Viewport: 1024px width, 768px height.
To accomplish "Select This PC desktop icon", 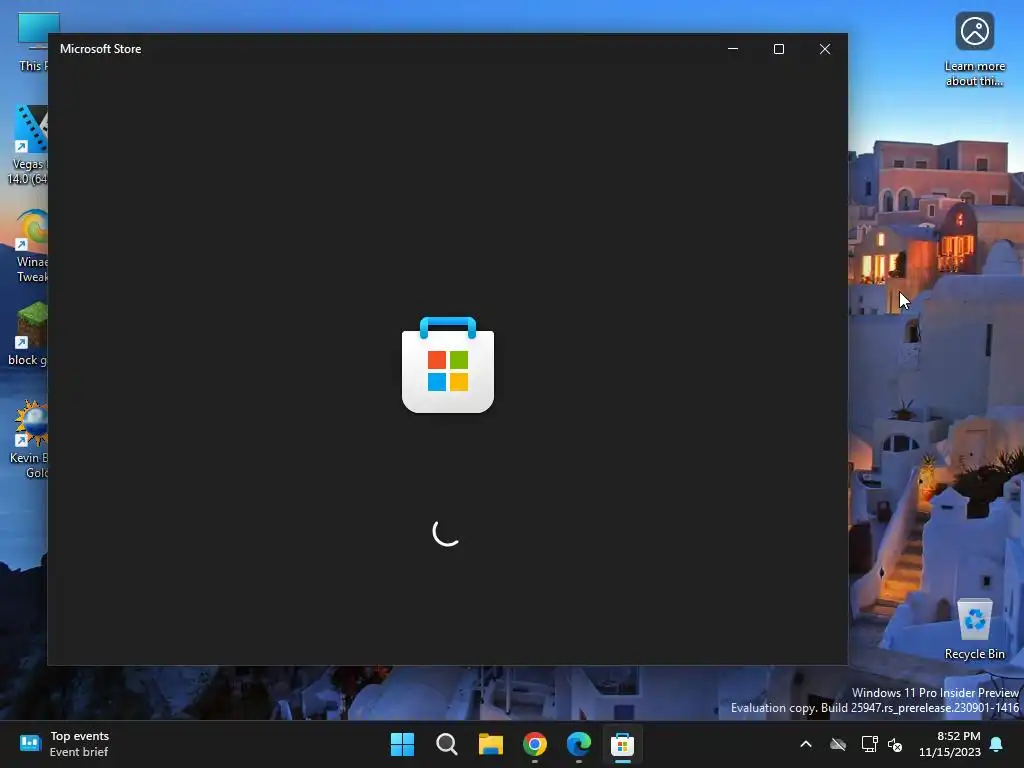I will pyautogui.click(x=31, y=41).
